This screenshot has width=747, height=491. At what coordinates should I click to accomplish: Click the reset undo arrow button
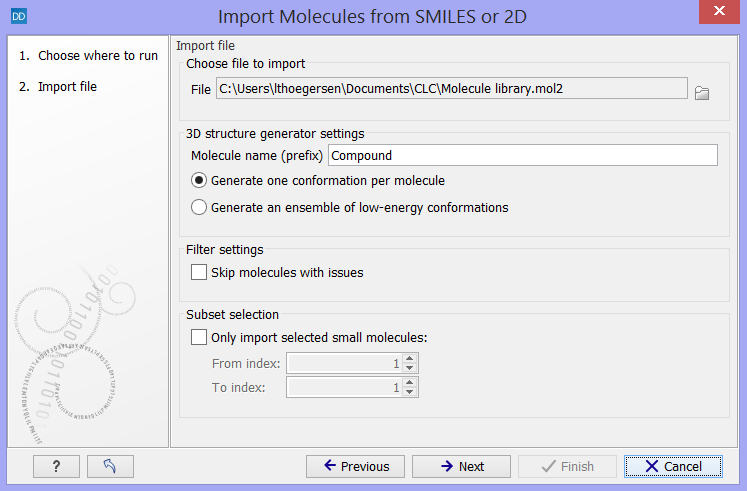(110, 466)
